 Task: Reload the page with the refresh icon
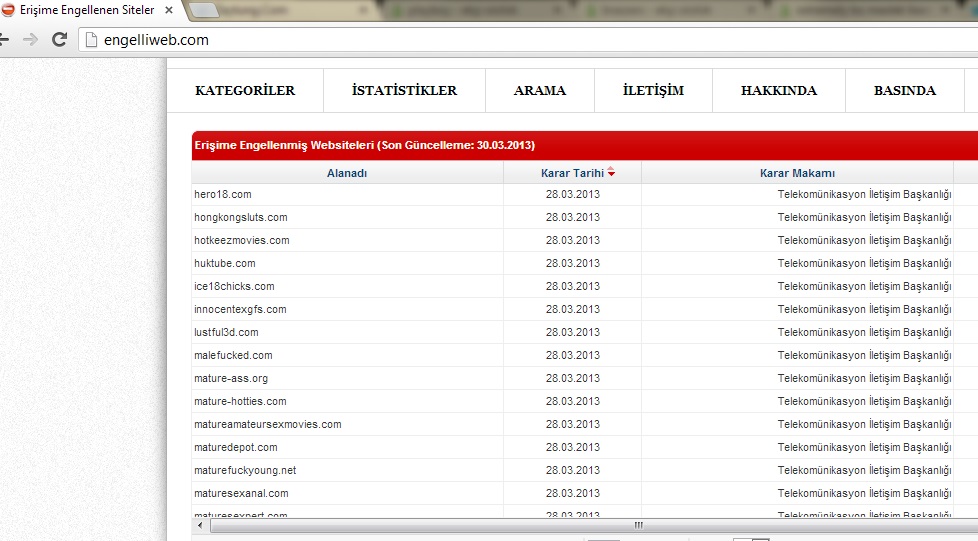point(59,40)
